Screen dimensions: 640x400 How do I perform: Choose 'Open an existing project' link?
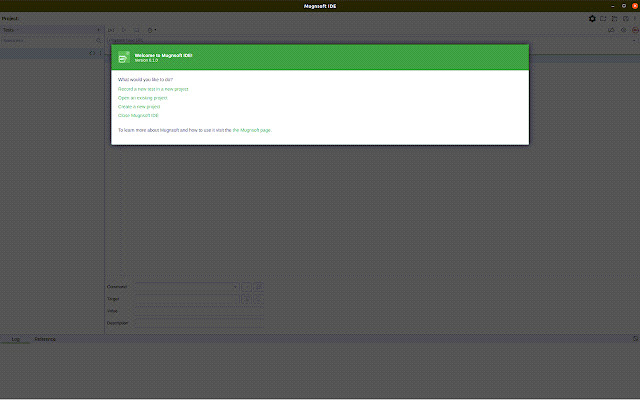[142, 98]
